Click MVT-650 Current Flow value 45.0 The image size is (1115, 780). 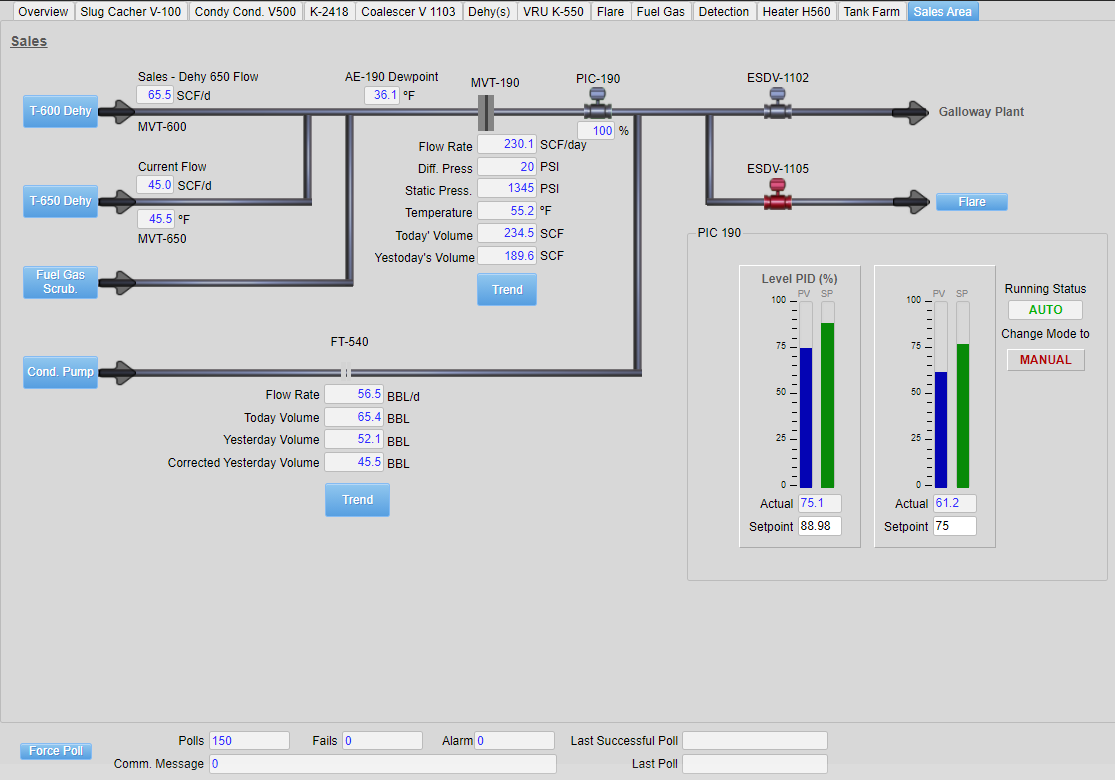pyautogui.click(x=155, y=186)
